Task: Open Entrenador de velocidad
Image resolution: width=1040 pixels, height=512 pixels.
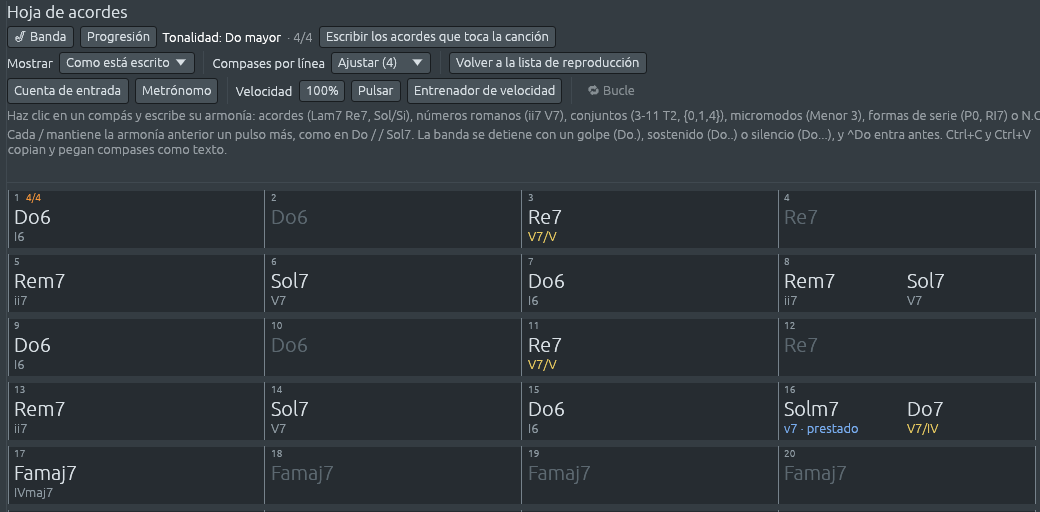Action: tap(484, 91)
